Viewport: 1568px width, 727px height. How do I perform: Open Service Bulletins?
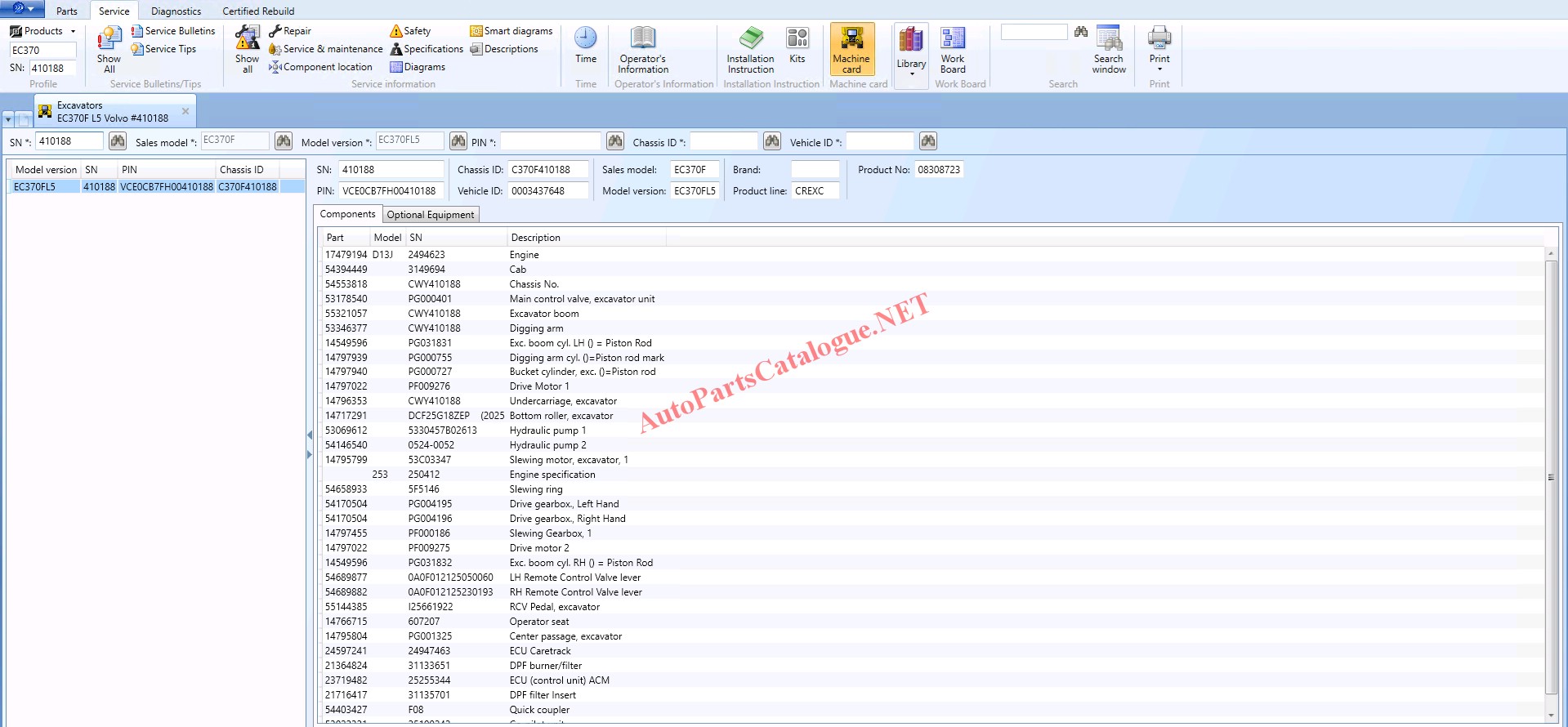pyautogui.click(x=173, y=31)
